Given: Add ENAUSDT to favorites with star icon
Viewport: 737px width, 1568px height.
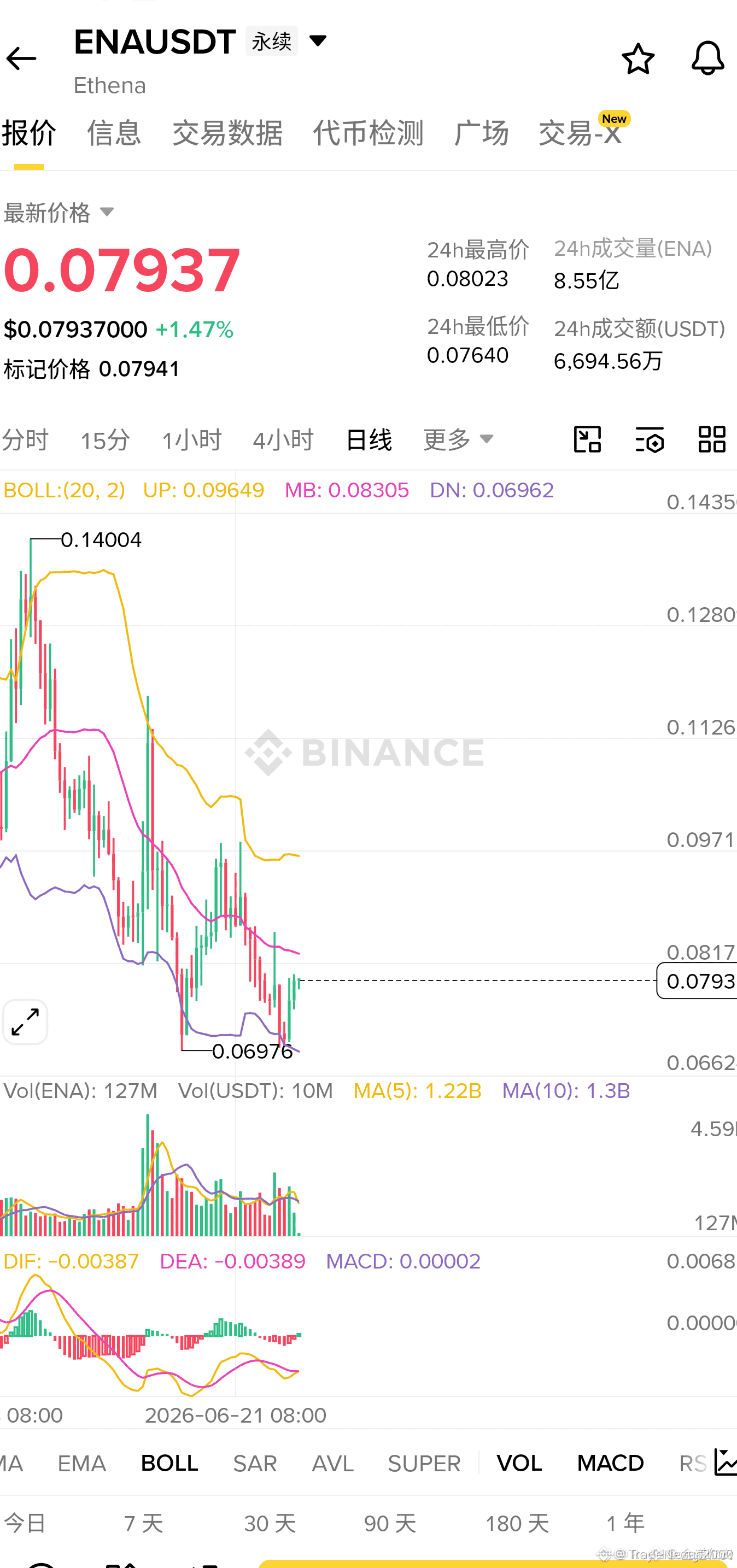Looking at the screenshot, I should [637, 58].
